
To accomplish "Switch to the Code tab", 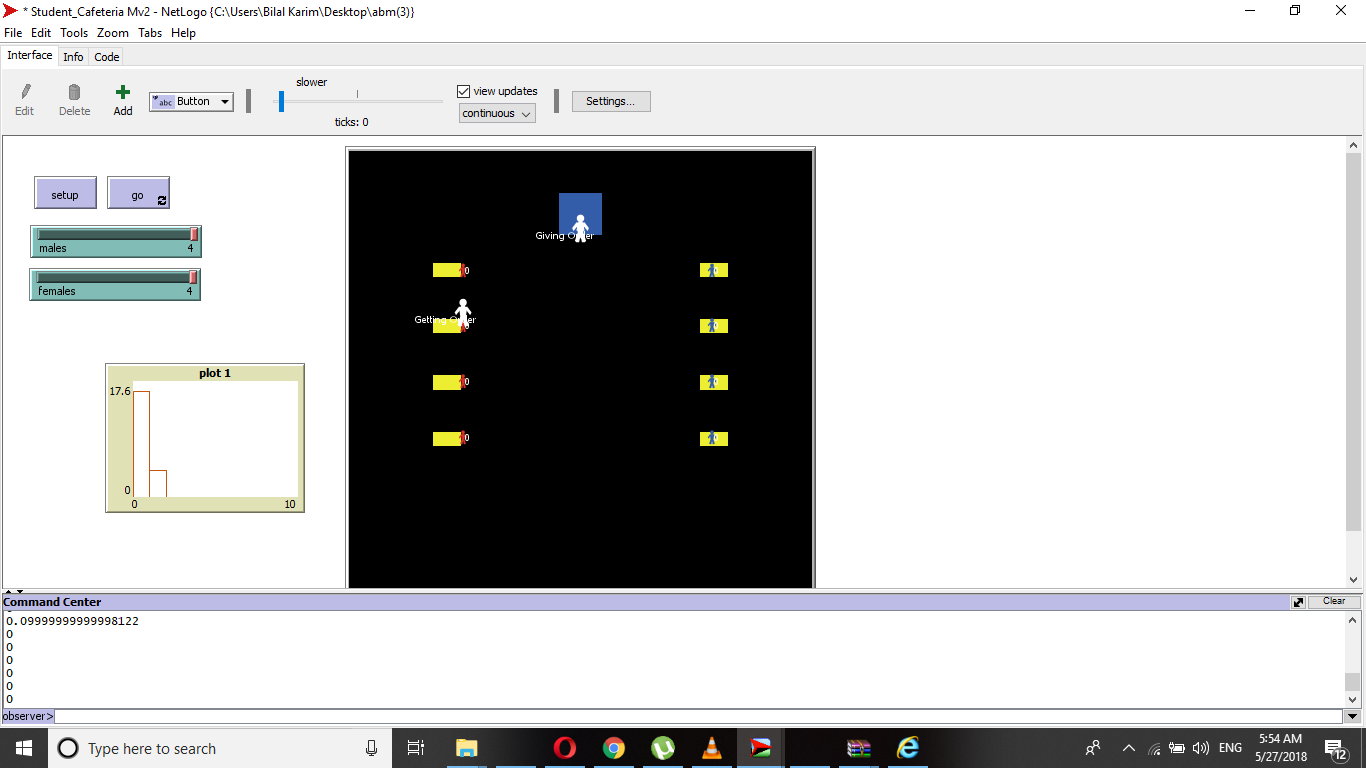I will tap(107, 57).
